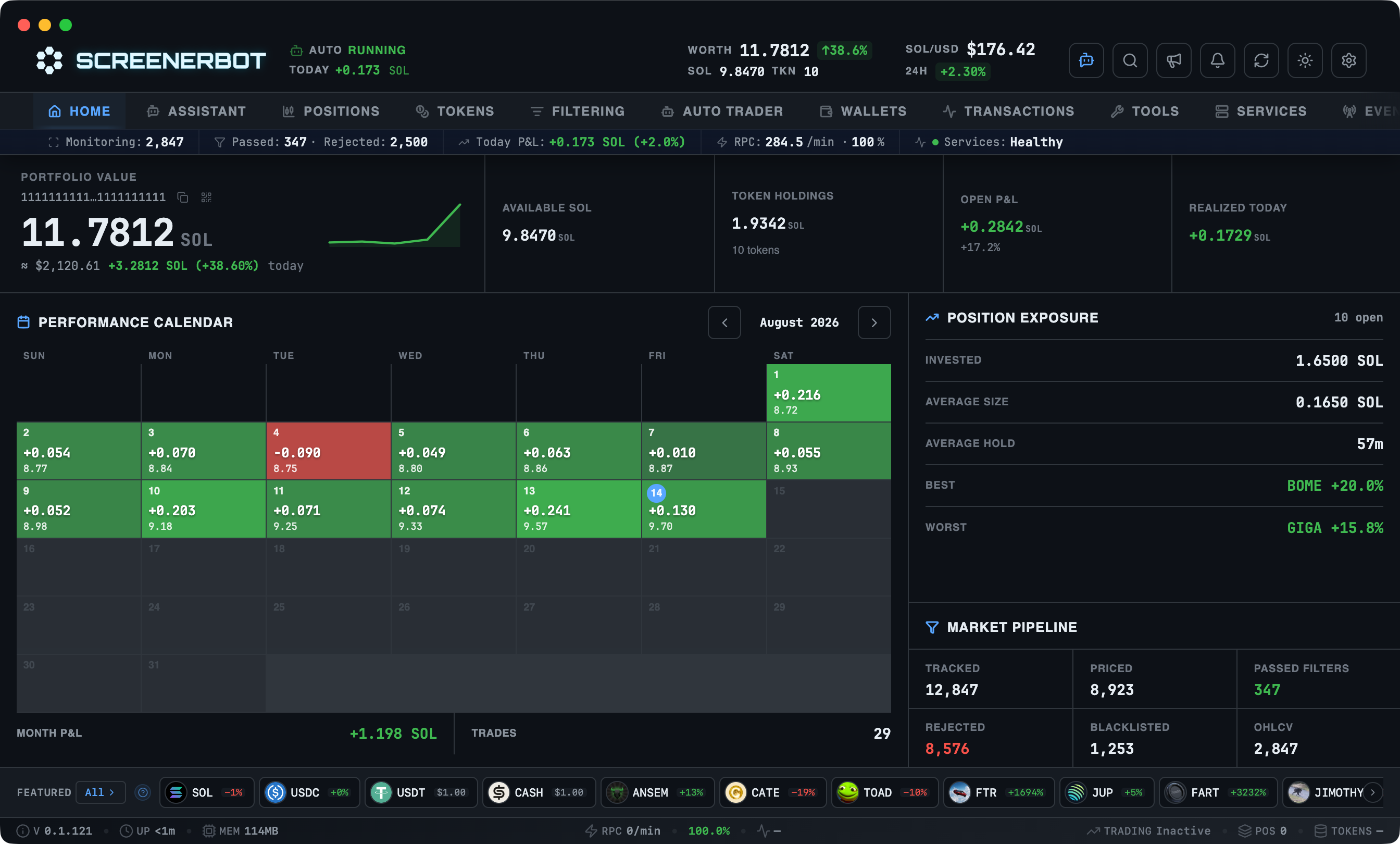Click the search magnifier icon
This screenshot has width=1400, height=844.
click(x=1130, y=60)
